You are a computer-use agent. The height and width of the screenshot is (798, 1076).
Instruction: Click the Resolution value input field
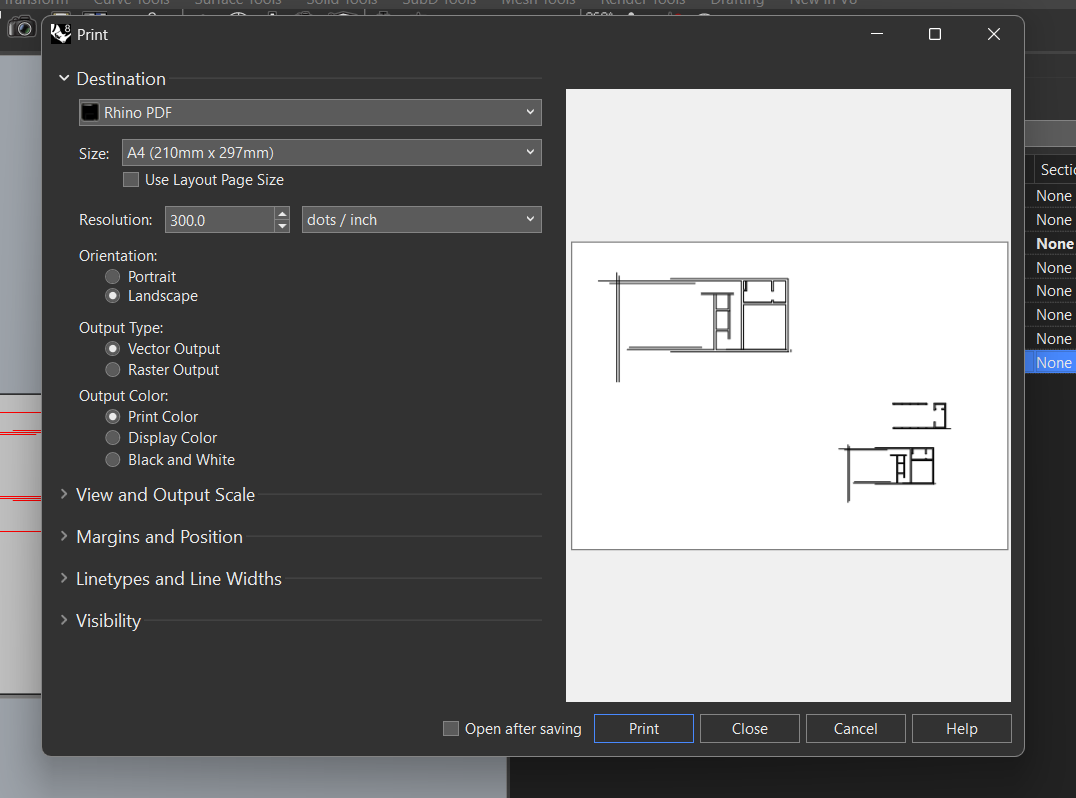[219, 220]
